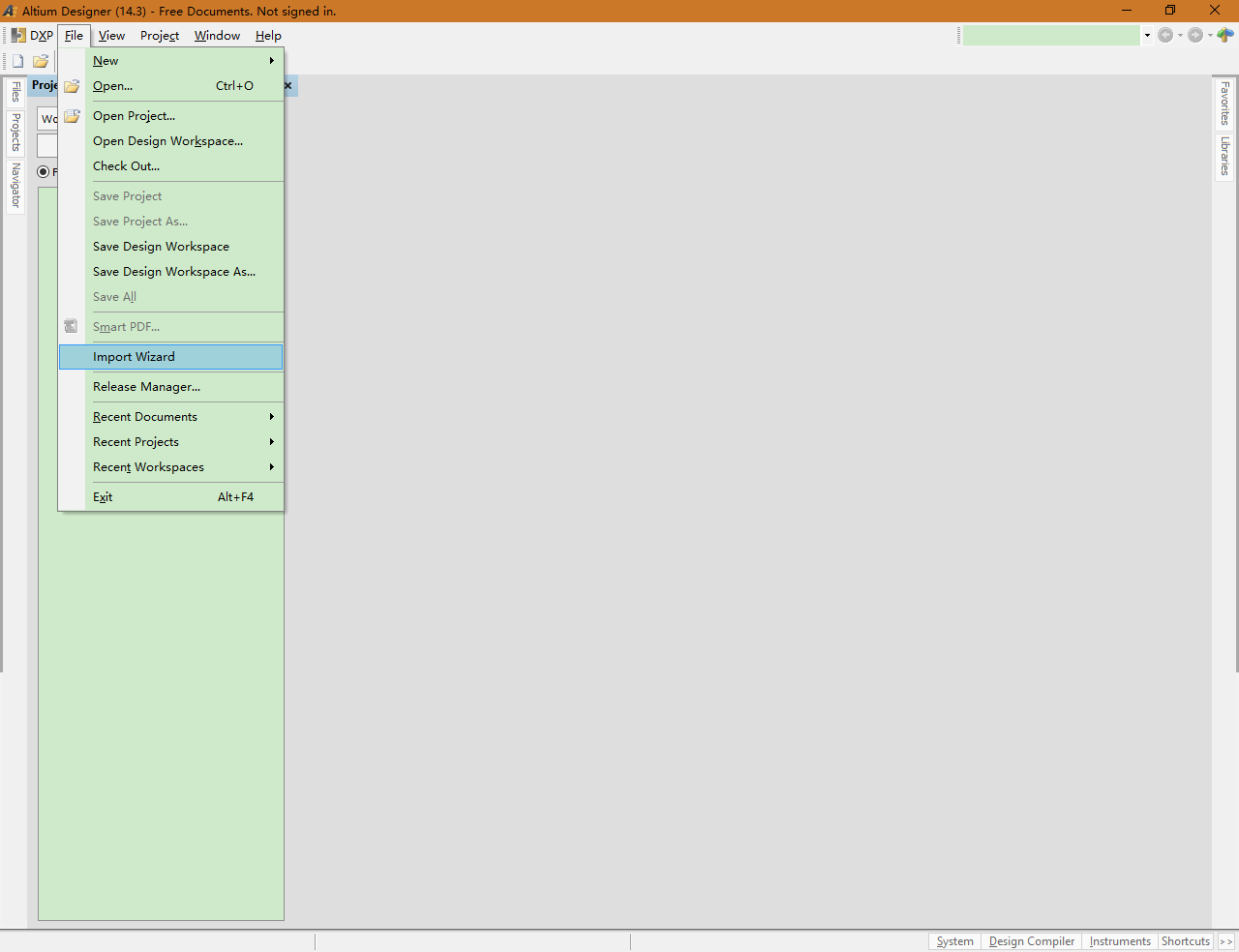
Task: Switch to the Projects side tab
Action: click(15, 132)
